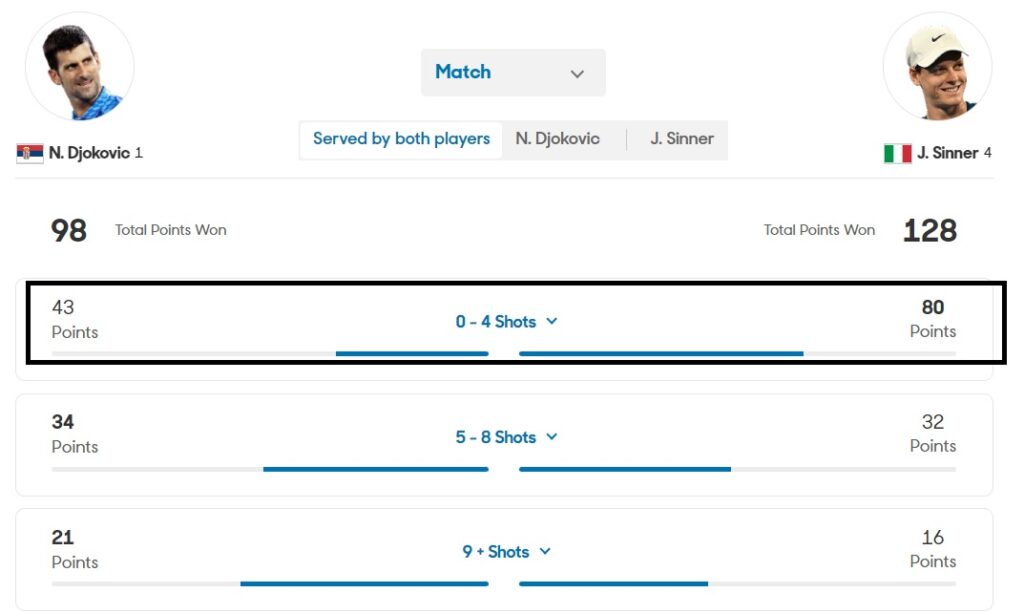The image size is (1024, 614).
Task: Click Djokovic's player photo
Action: (79, 67)
